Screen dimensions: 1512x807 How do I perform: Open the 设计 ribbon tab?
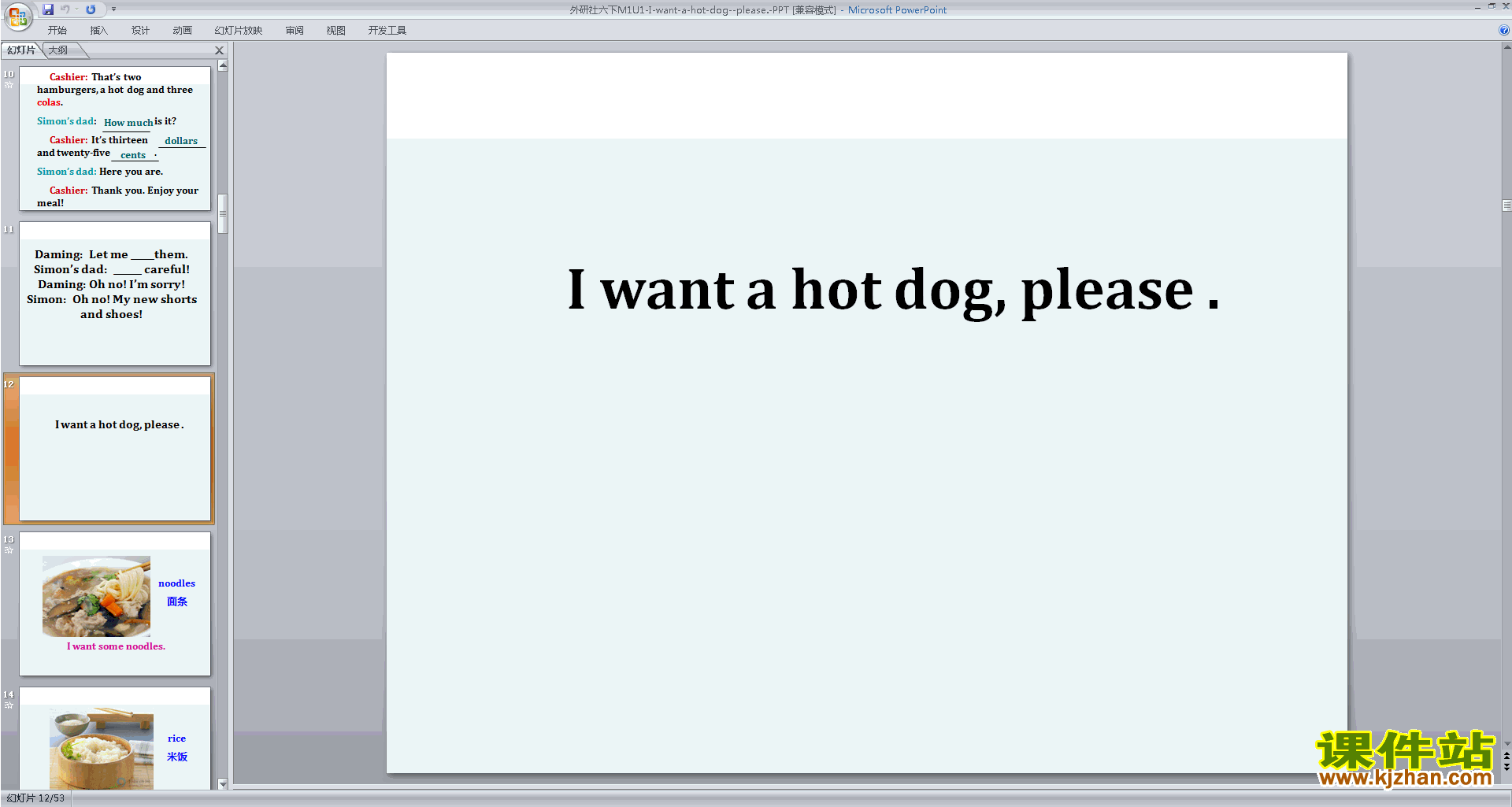(140, 31)
